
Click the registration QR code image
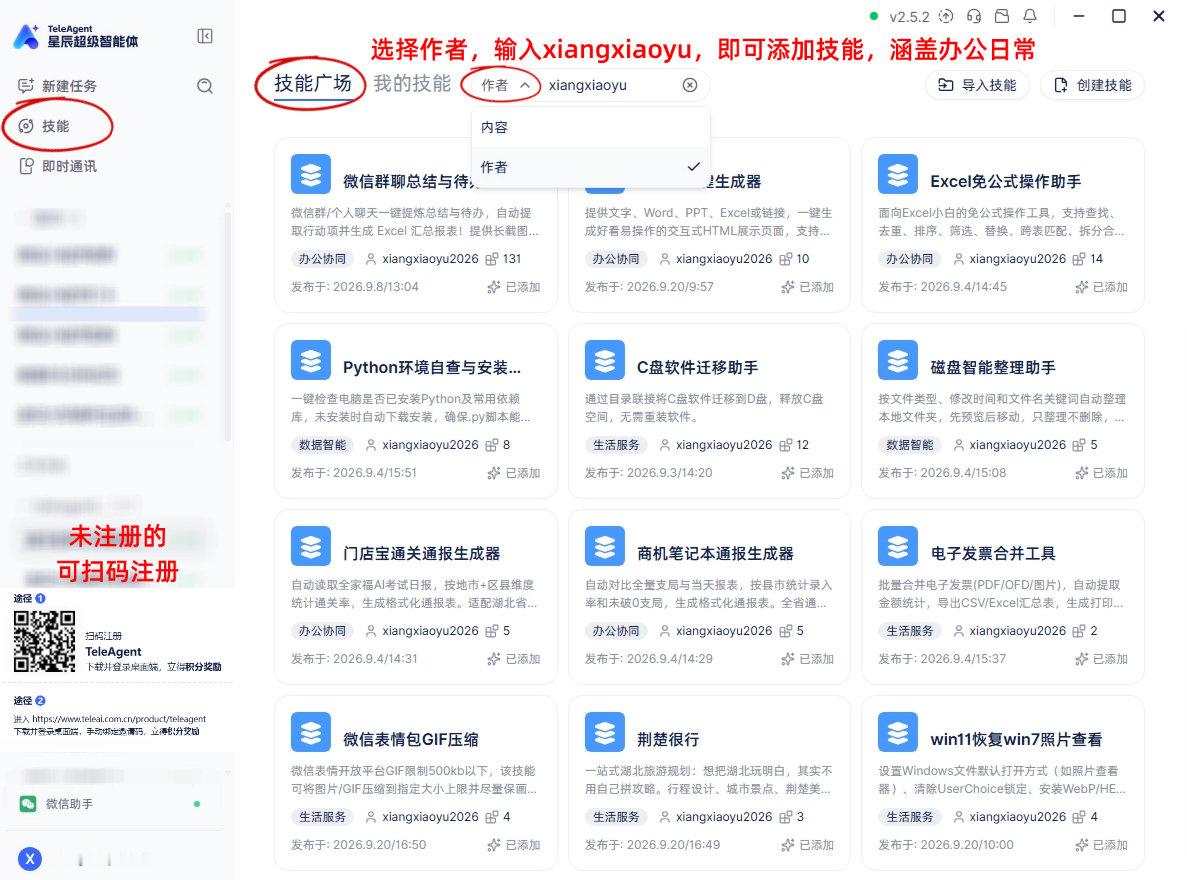coord(44,642)
